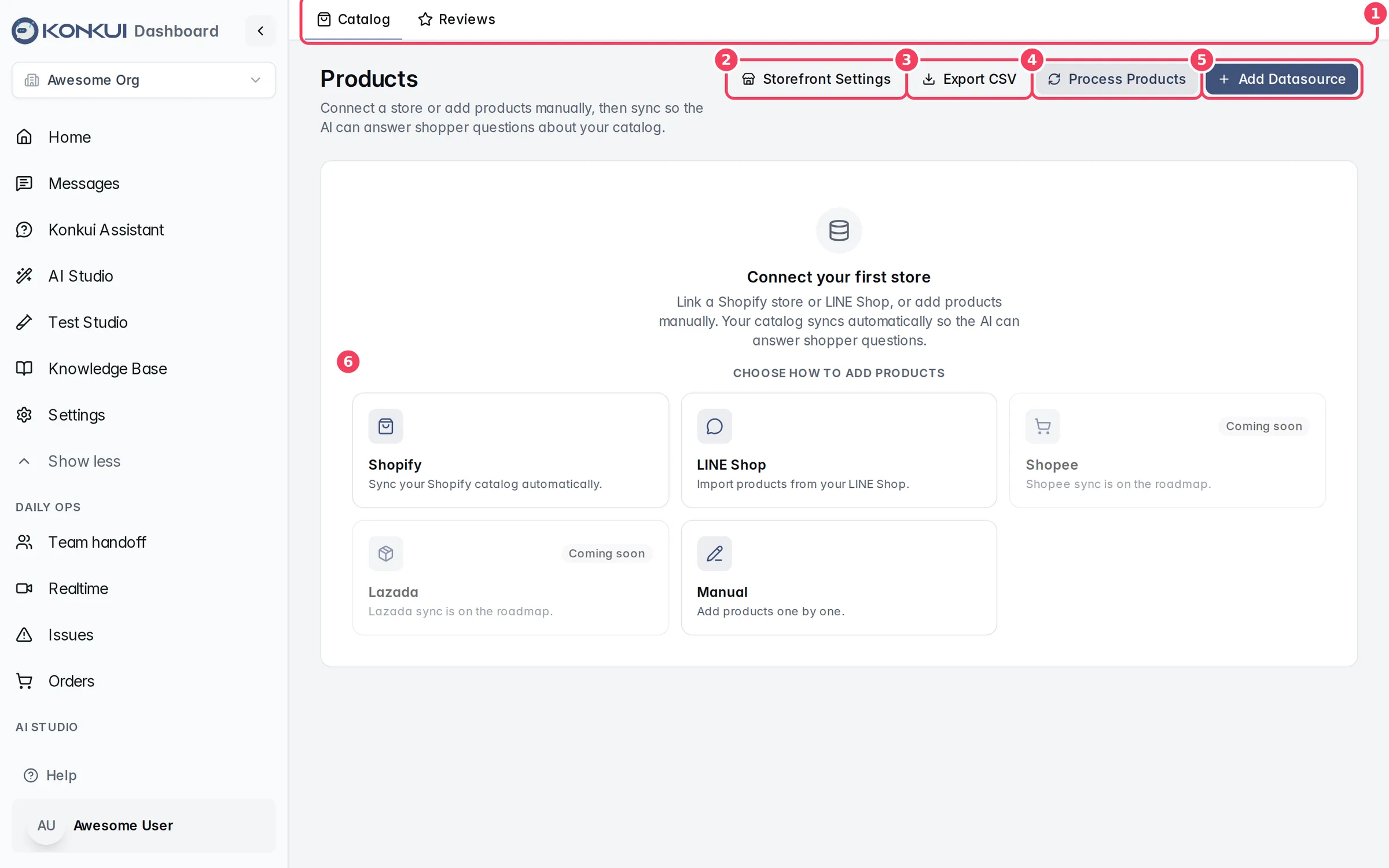This screenshot has height=868, width=1389.
Task: Go to Team handoff in the sidebar
Action: click(x=144, y=542)
